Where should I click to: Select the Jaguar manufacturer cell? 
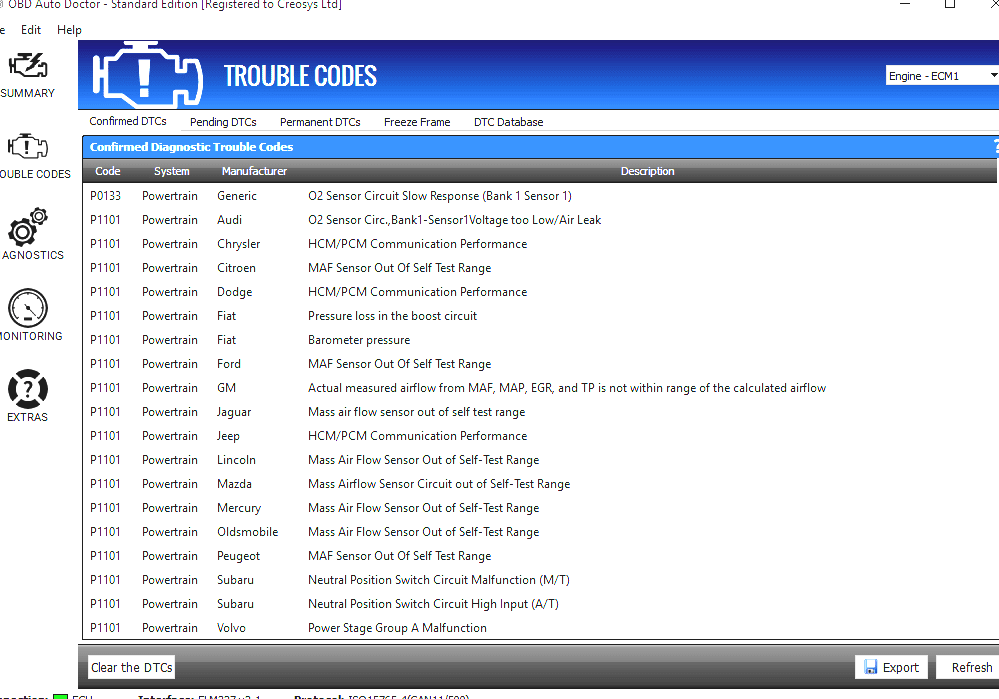(x=234, y=412)
